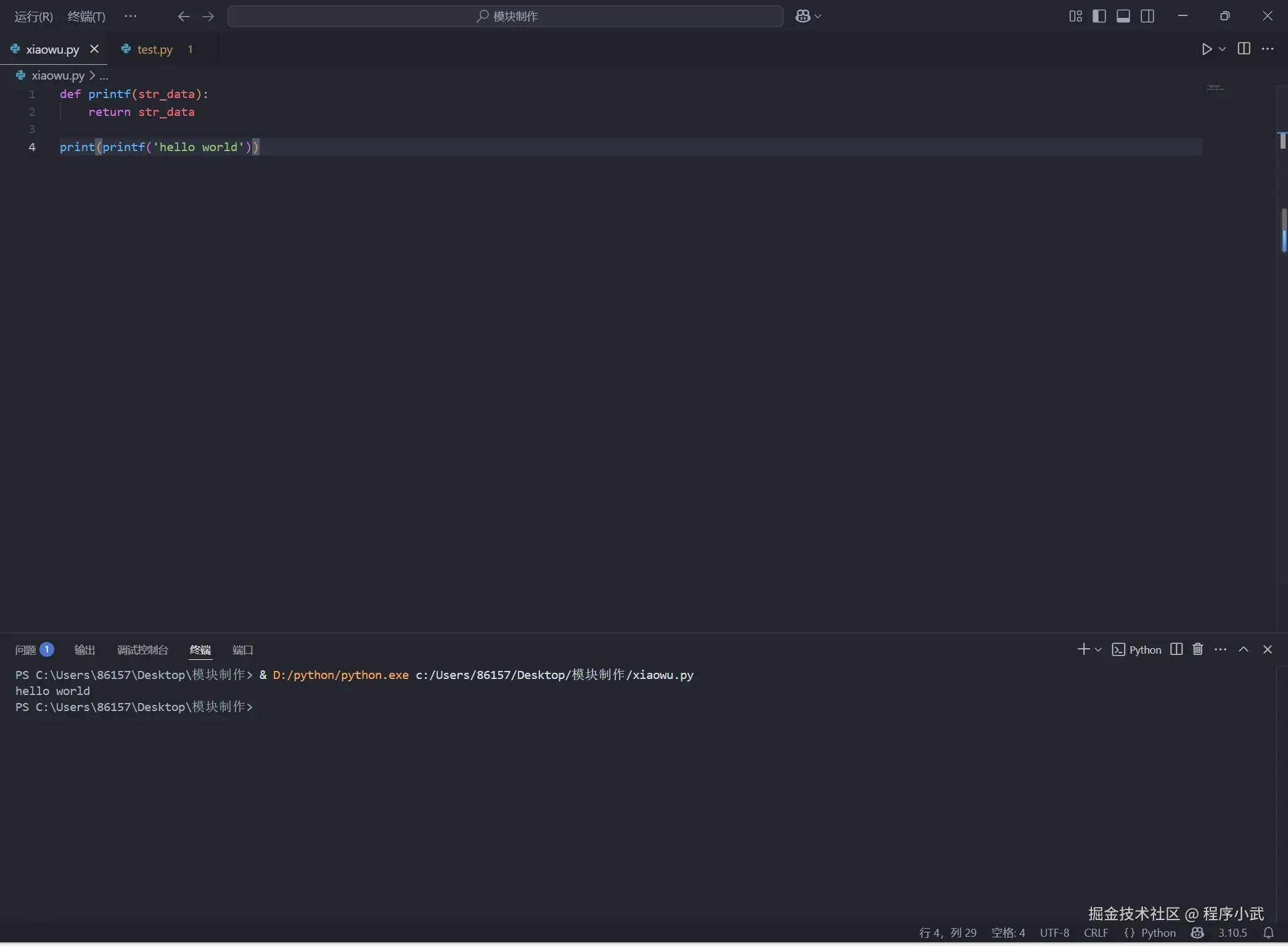Viewport: 1288px width, 946px height.
Task: Open notifications bell in status bar
Action: tap(1268, 933)
